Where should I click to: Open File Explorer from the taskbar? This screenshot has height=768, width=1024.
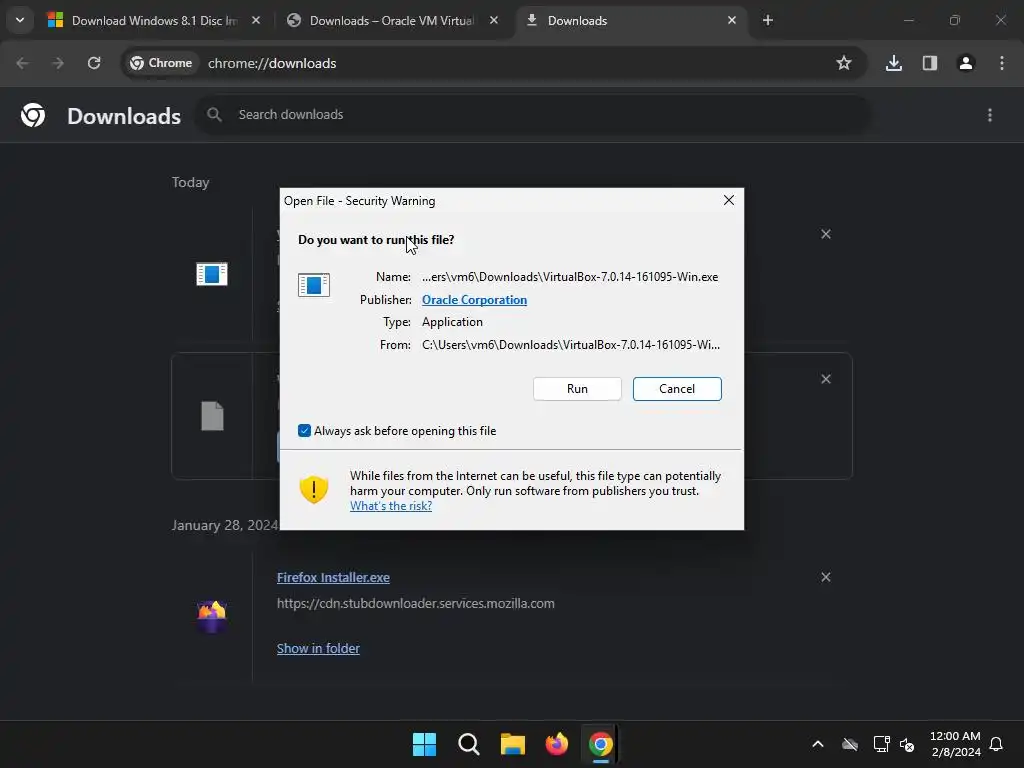(513, 744)
